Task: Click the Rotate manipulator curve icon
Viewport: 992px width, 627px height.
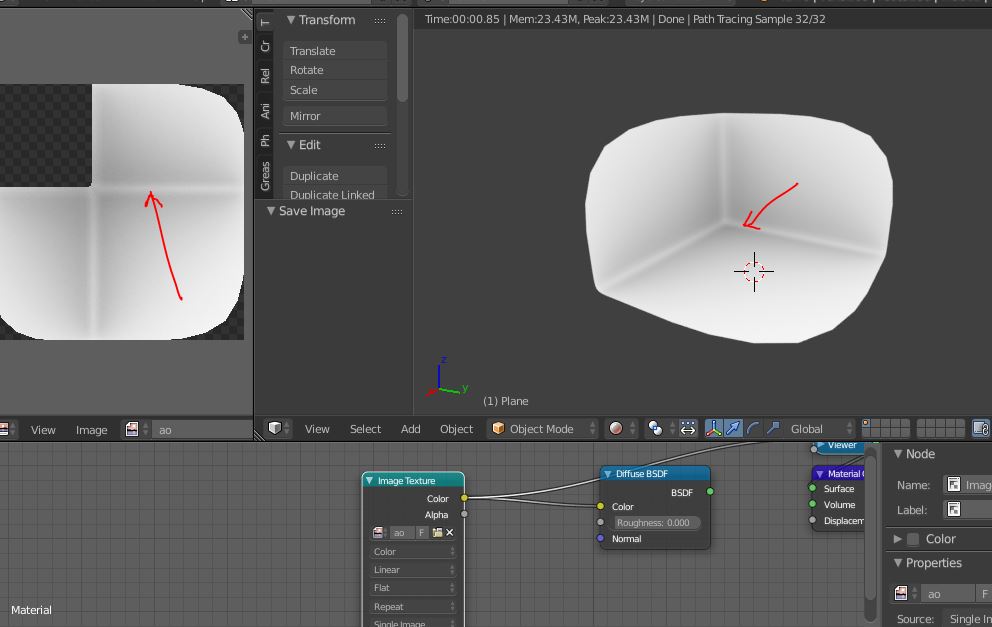Action: (753, 428)
